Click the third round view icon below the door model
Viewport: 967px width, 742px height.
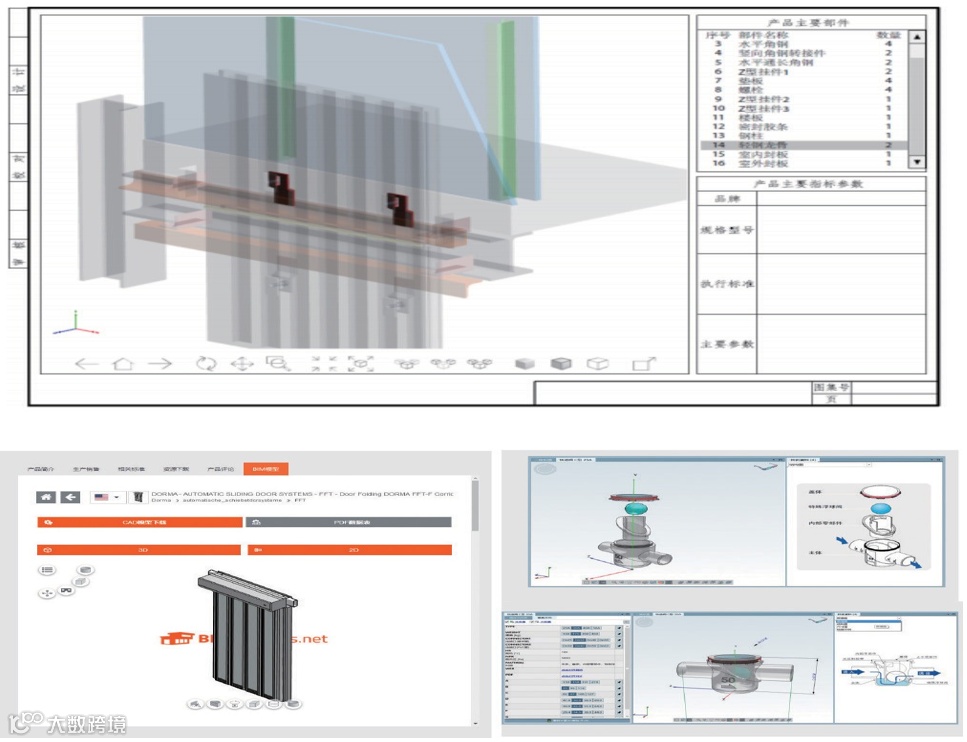coord(235,704)
